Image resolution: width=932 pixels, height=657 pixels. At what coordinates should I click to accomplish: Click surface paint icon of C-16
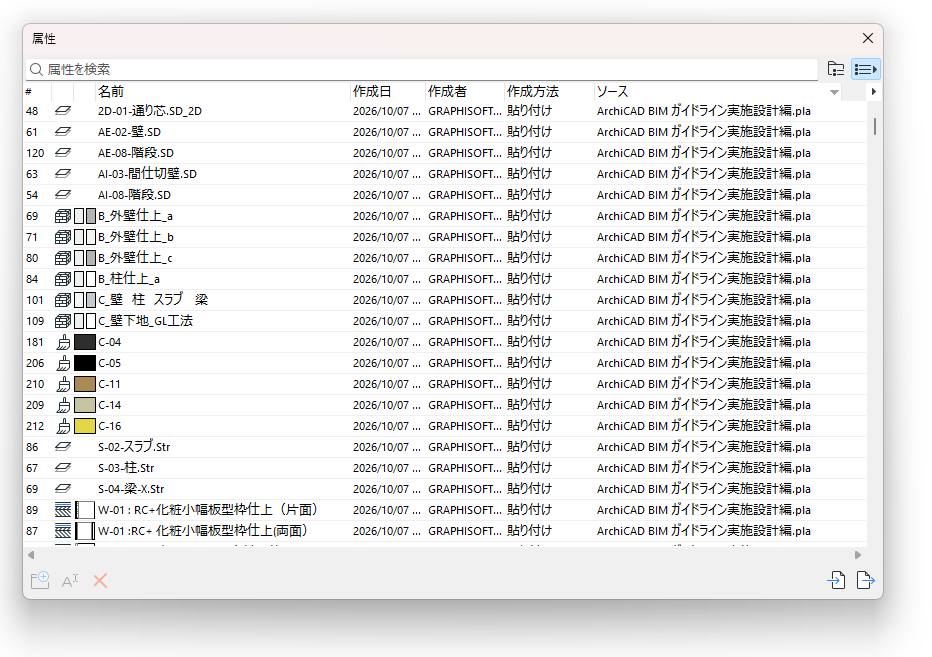tap(64, 426)
